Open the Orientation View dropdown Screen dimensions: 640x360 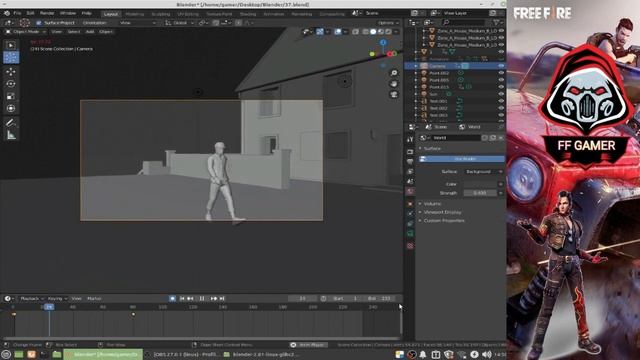click(137, 23)
